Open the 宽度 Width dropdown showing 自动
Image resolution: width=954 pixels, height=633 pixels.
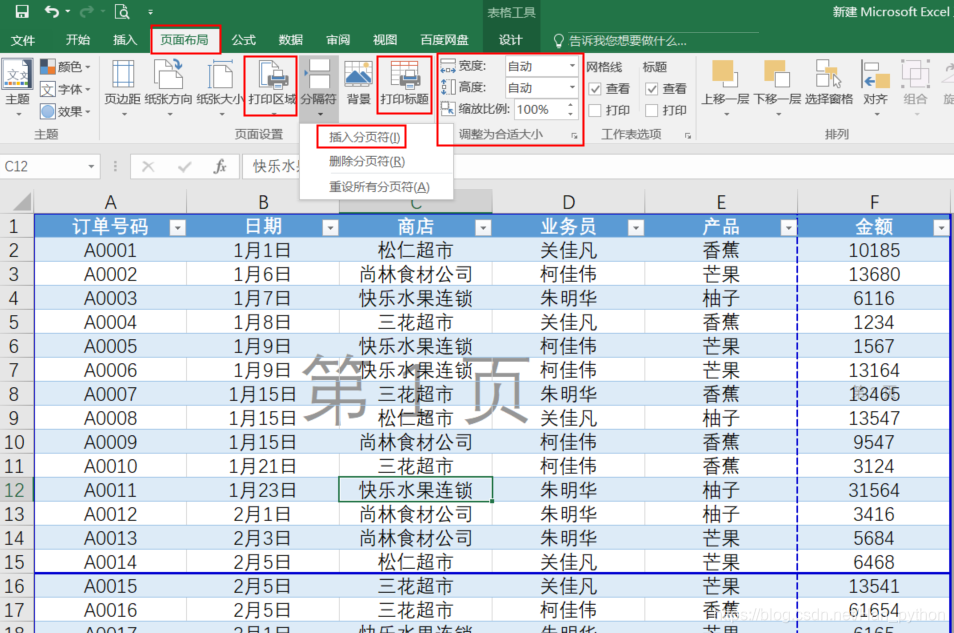(x=572, y=67)
